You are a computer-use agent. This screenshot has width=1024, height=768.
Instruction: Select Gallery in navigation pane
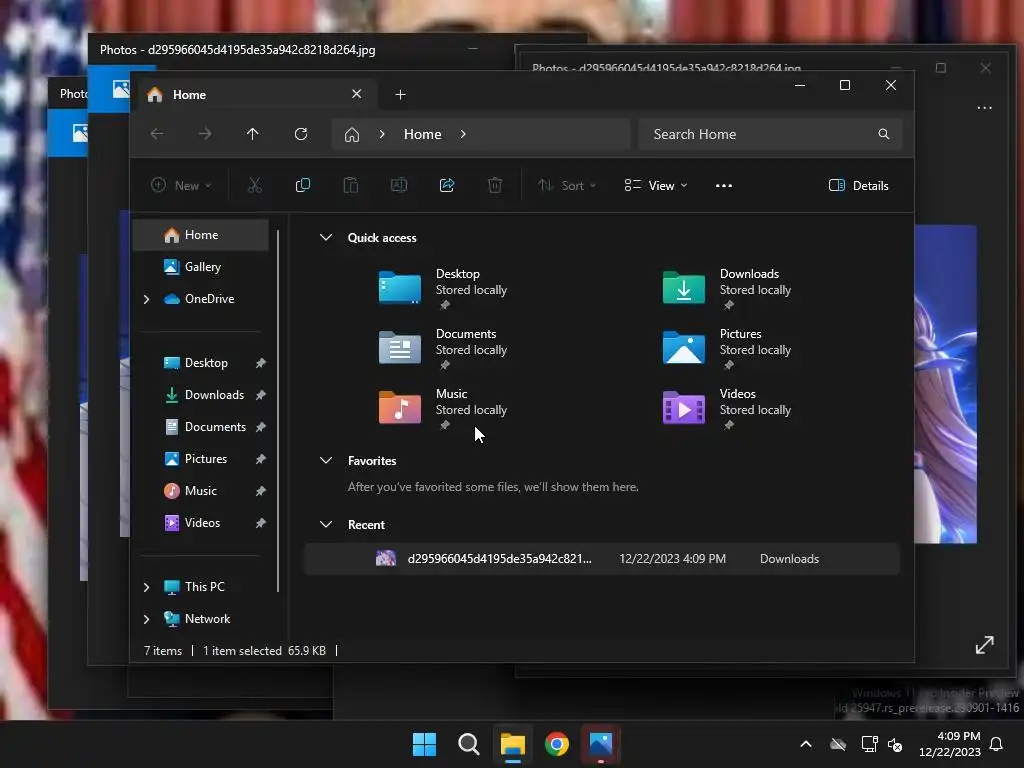coord(200,267)
